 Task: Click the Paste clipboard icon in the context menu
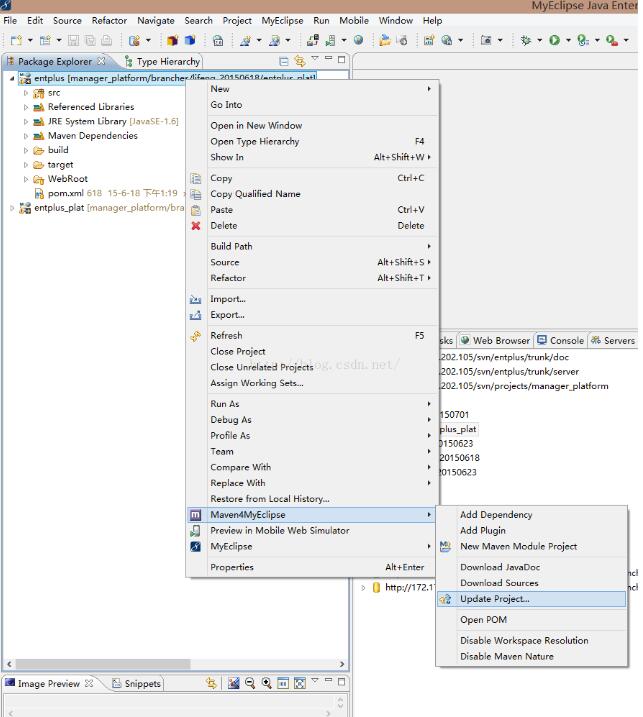coord(196,210)
